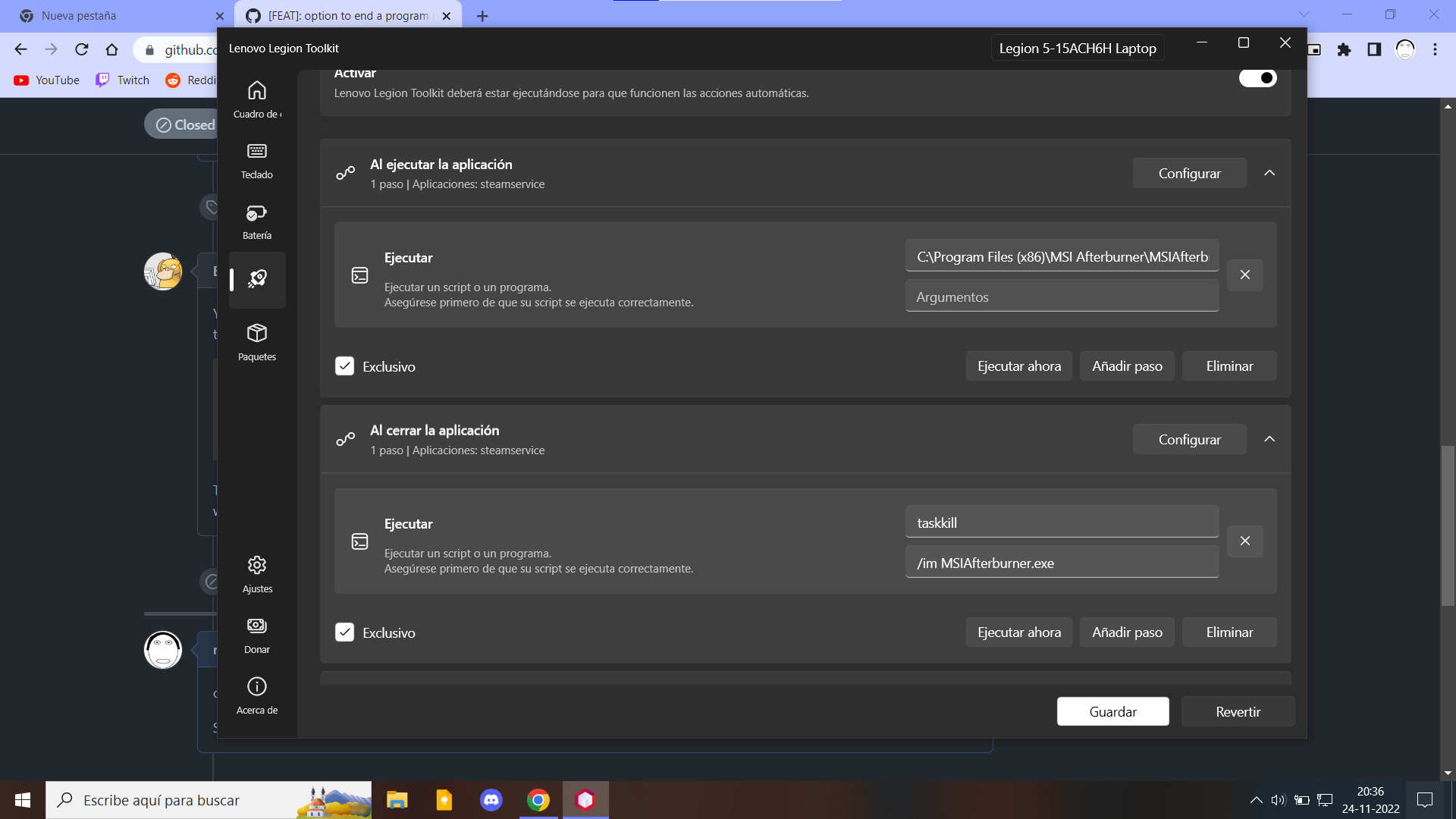Disable the Activar automation toggle
Image resolution: width=1456 pixels, height=819 pixels.
(x=1257, y=77)
